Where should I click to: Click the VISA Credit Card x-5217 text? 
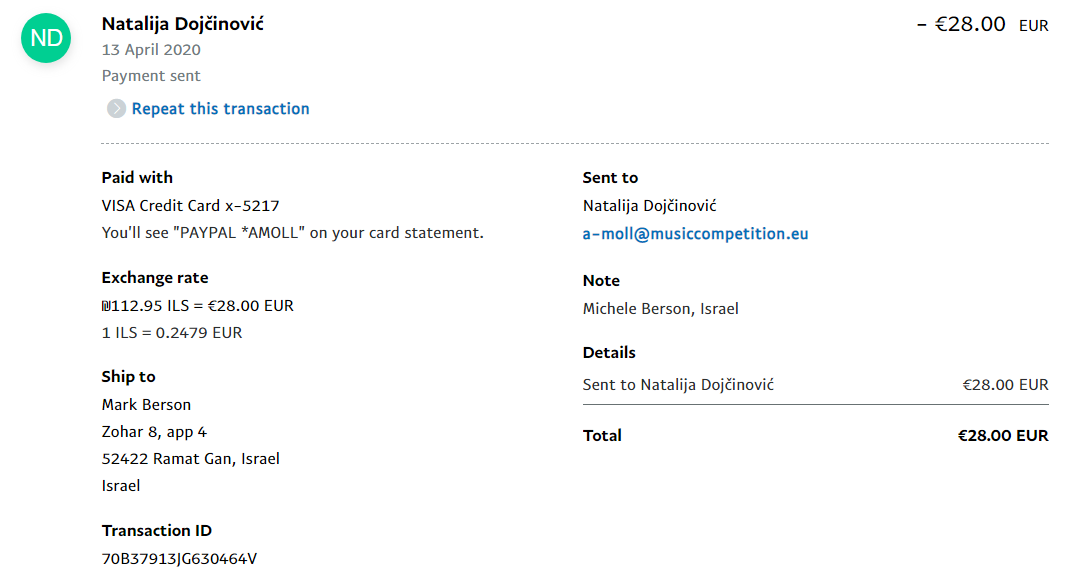tap(191, 206)
